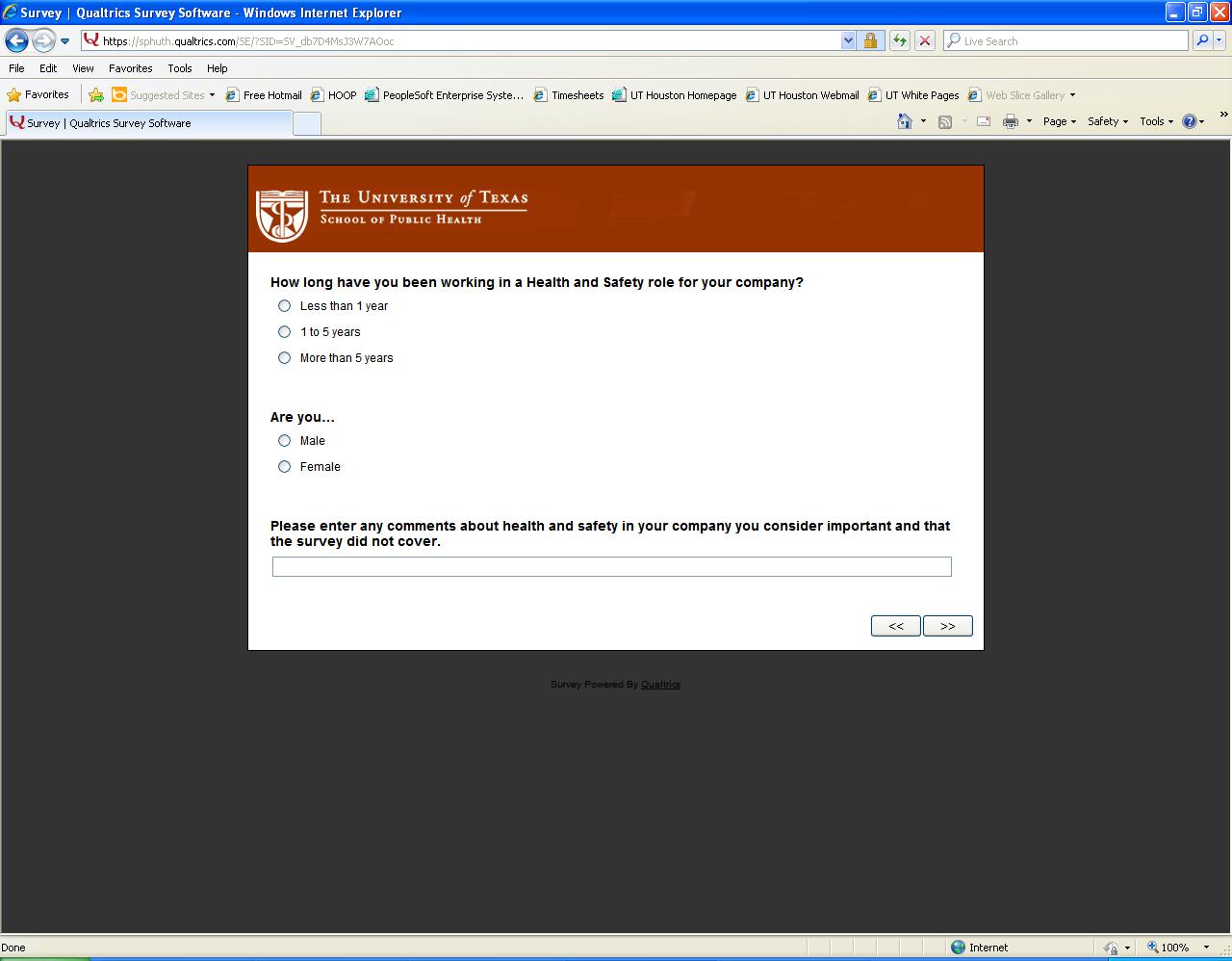The height and width of the screenshot is (961, 1232).
Task: Open UT White Pages favorite
Action: pyautogui.click(x=913, y=94)
